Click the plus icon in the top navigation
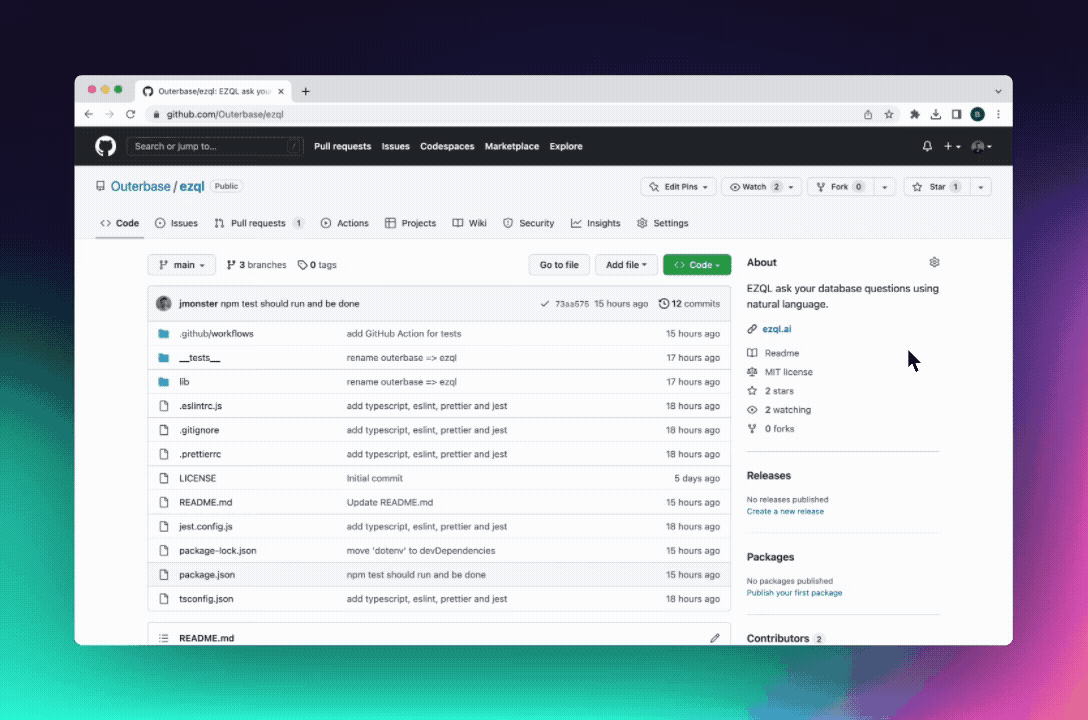 (946, 146)
